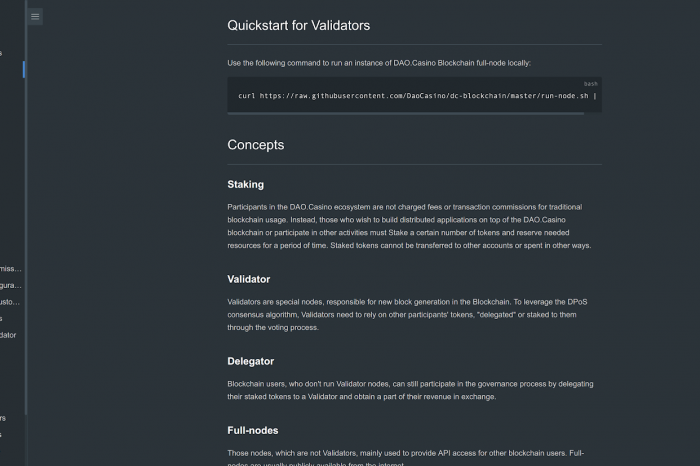Click the Validator description paragraph
This screenshot has width=700, height=466.
(407, 315)
